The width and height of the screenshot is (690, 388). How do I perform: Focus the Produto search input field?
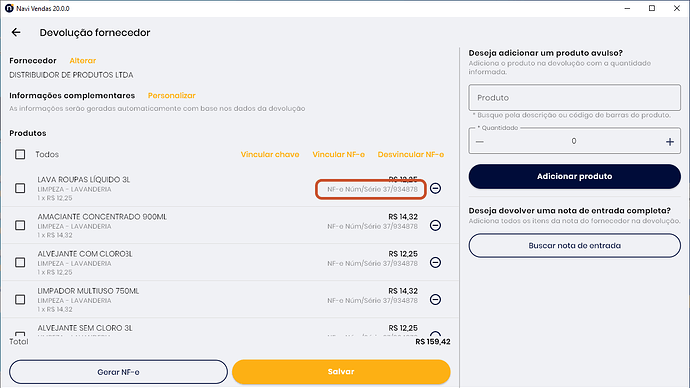point(574,98)
